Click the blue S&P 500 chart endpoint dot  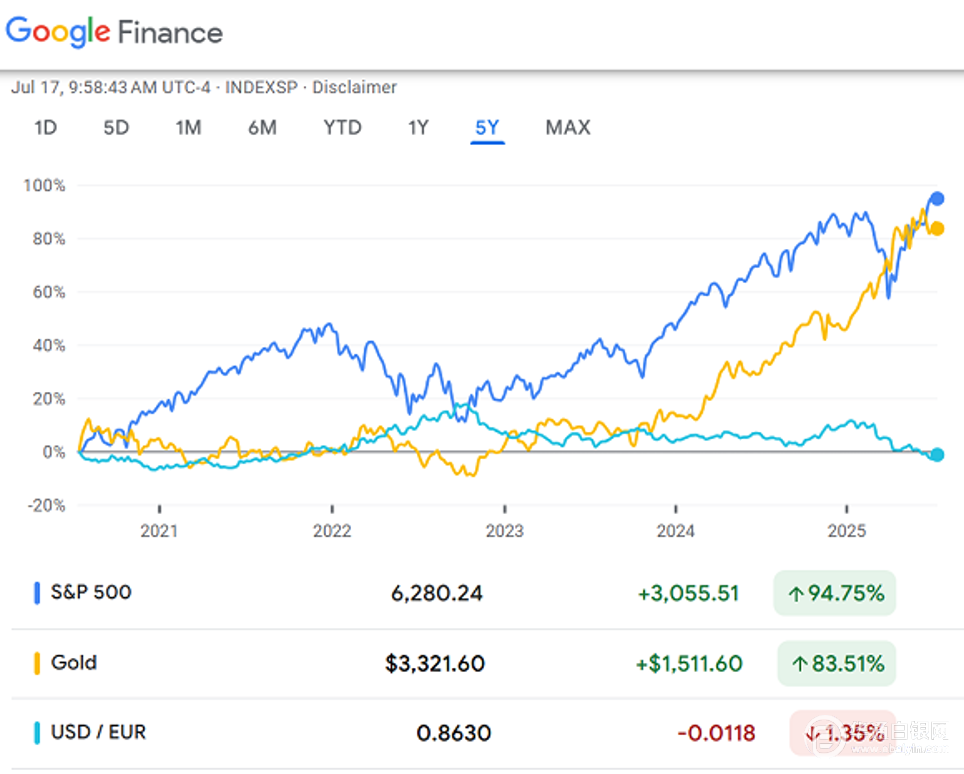pos(937,198)
